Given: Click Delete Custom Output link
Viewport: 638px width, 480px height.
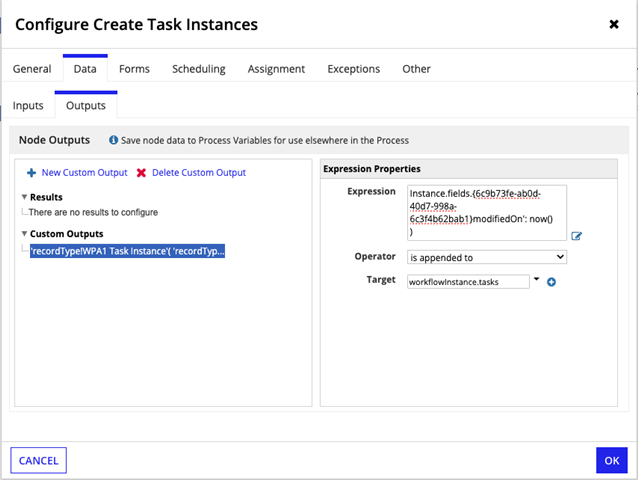Looking at the screenshot, I should pyautogui.click(x=199, y=172).
